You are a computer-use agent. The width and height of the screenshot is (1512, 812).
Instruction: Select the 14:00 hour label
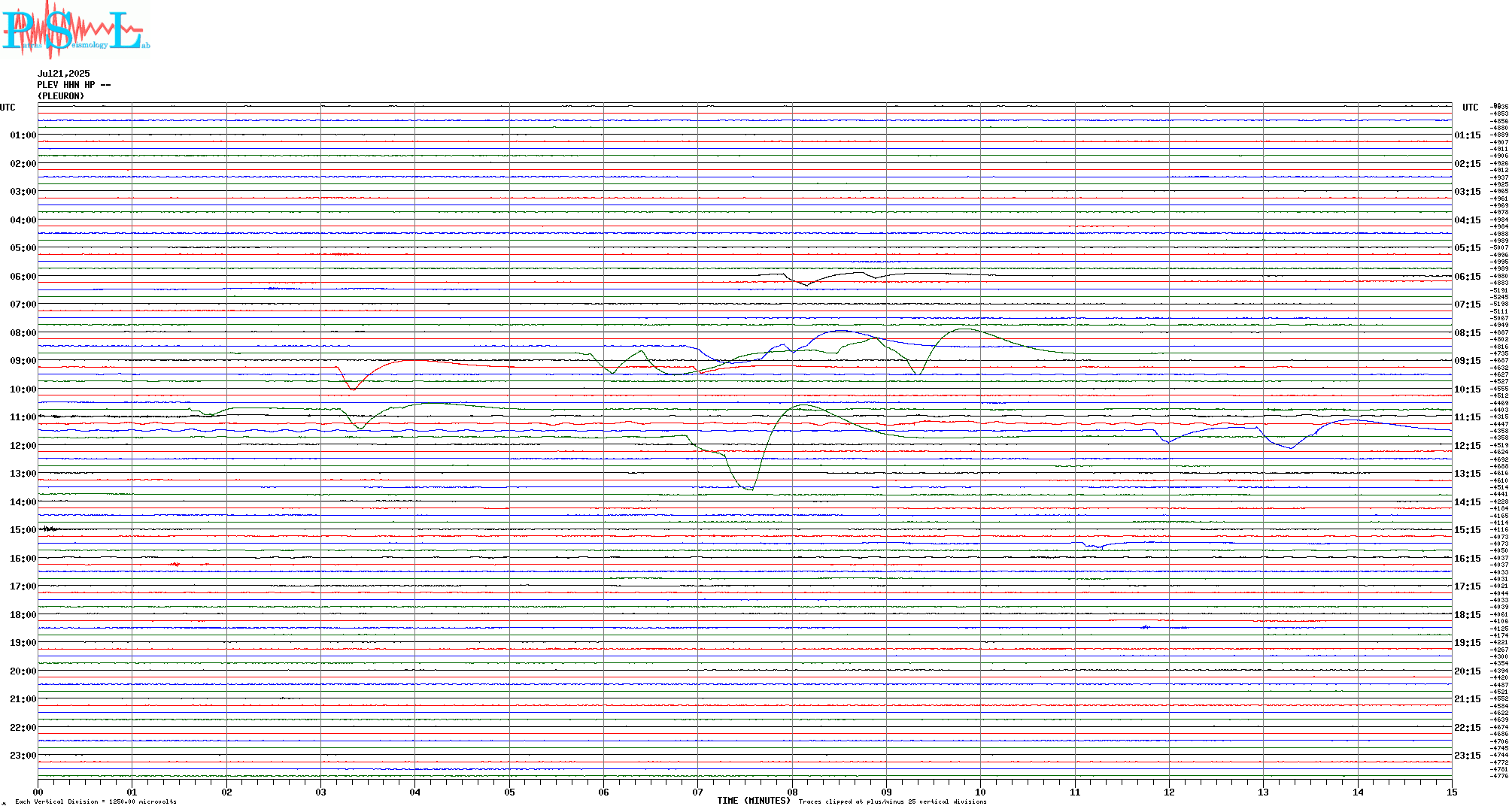coord(23,502)
